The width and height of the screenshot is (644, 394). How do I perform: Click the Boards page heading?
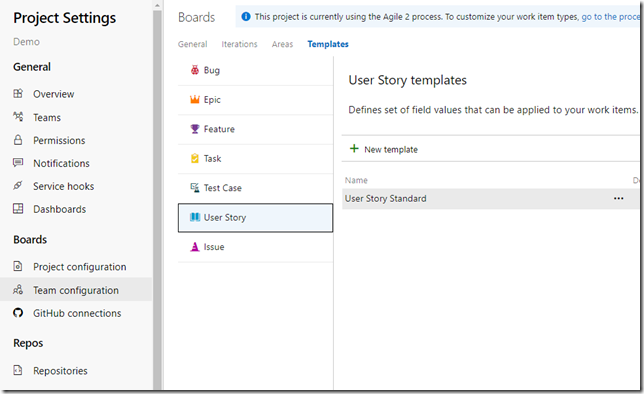coord(196,17)
